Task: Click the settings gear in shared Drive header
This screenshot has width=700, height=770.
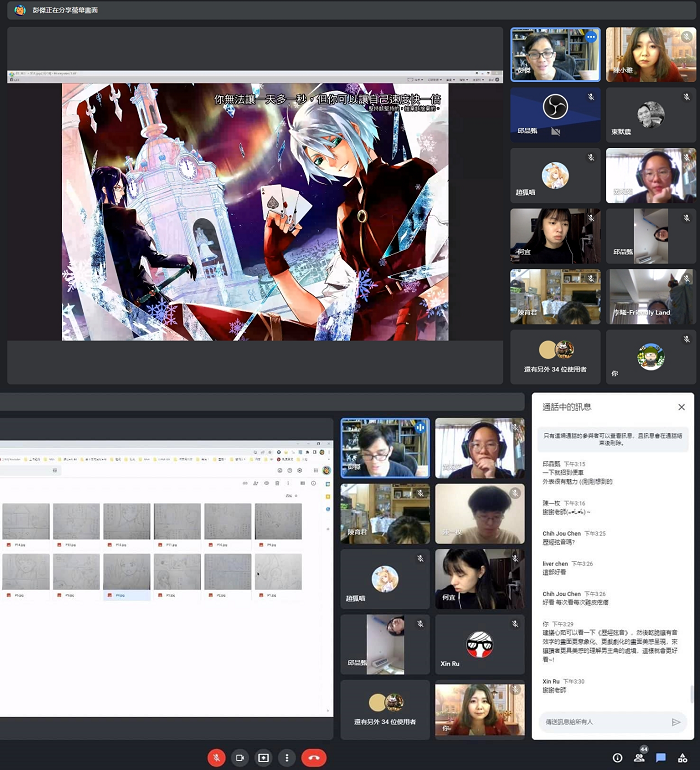Action: coord(300,470)
